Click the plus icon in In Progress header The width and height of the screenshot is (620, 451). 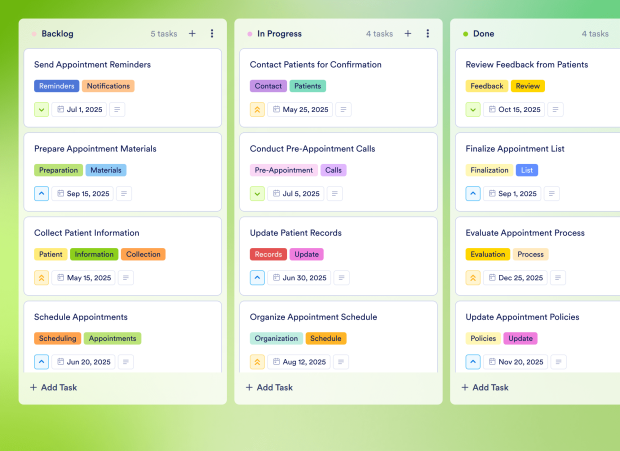408,33
